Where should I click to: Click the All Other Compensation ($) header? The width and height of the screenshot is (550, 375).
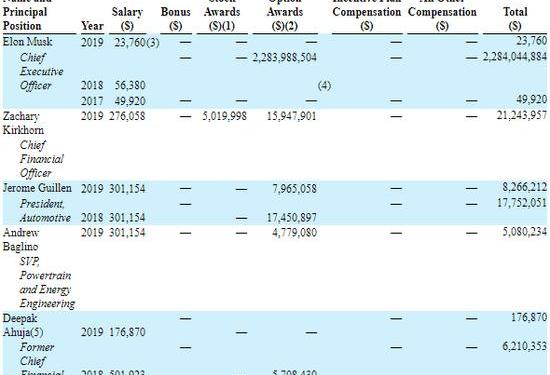442,19
